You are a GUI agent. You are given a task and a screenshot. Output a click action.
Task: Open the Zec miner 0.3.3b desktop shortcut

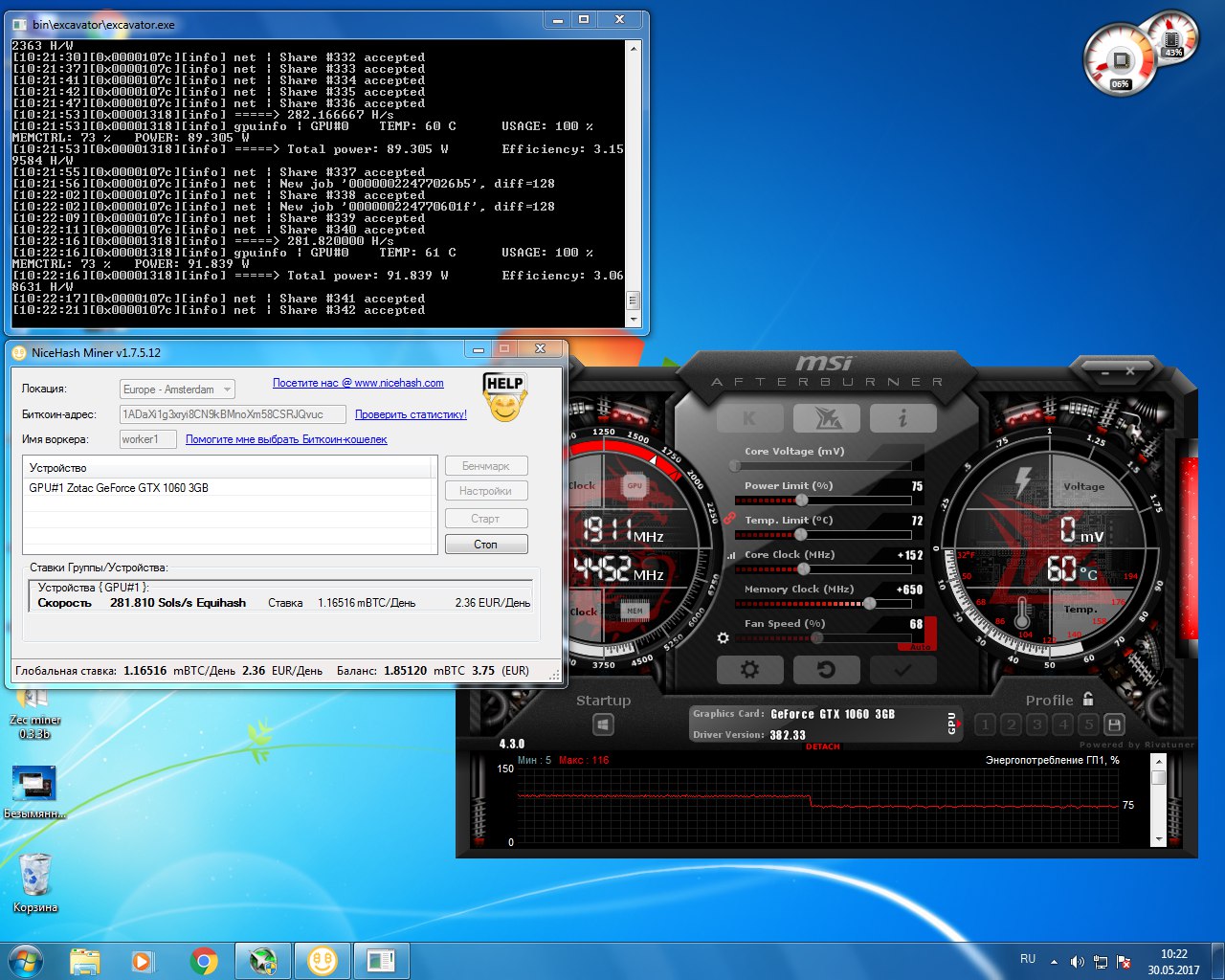(x=34, y=714)
